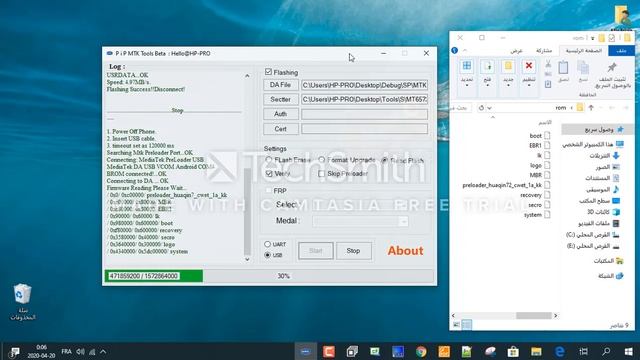Select Quick access in navigation pane
Image resolution: width=640 pixels, height=360 pixels.
(598, 129)
